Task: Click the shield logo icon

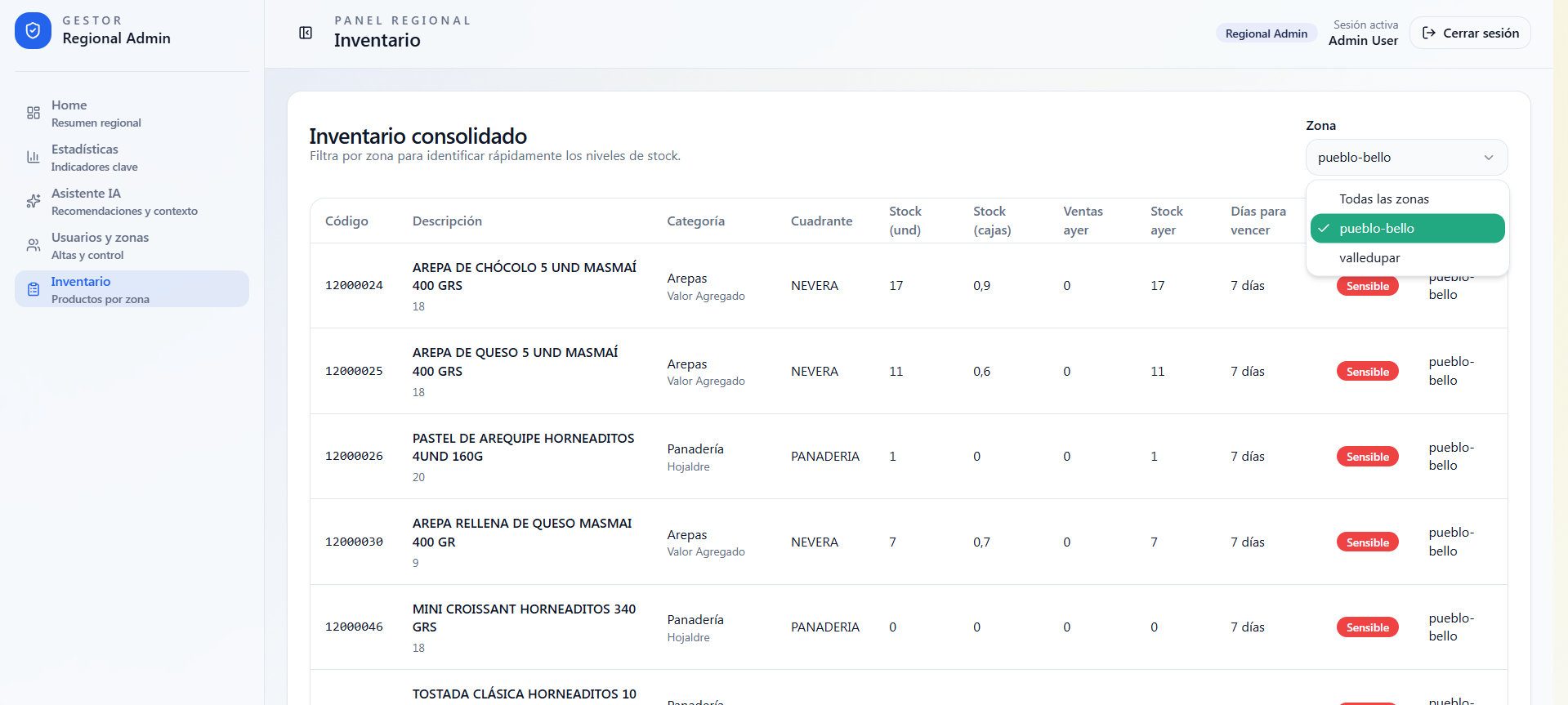Action: point(33,31)
